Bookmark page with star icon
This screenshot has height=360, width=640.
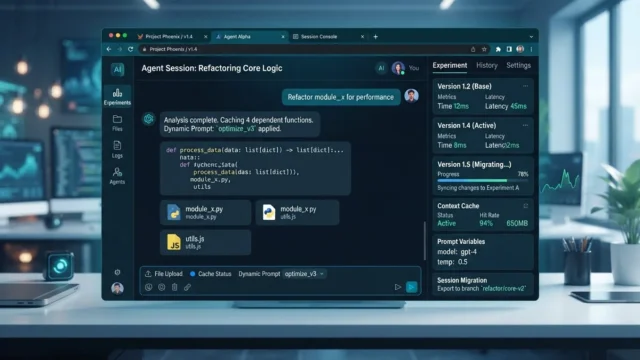coord(484,49)
